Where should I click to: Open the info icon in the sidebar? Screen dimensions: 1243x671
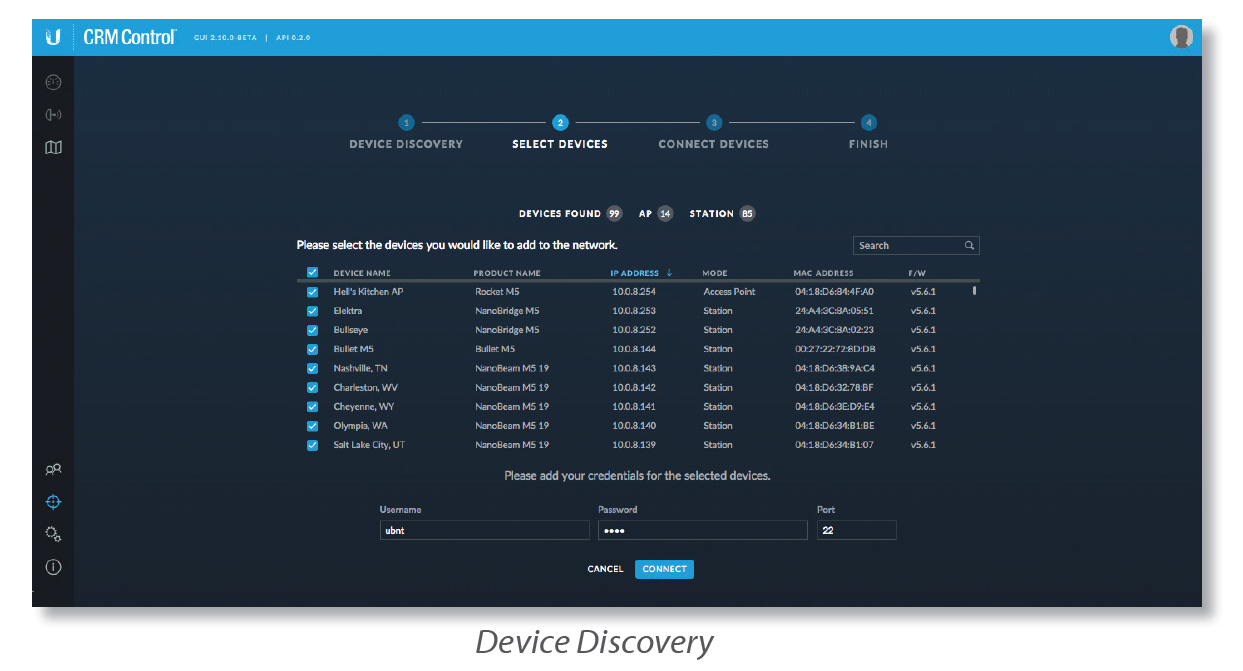coord(54,567)
